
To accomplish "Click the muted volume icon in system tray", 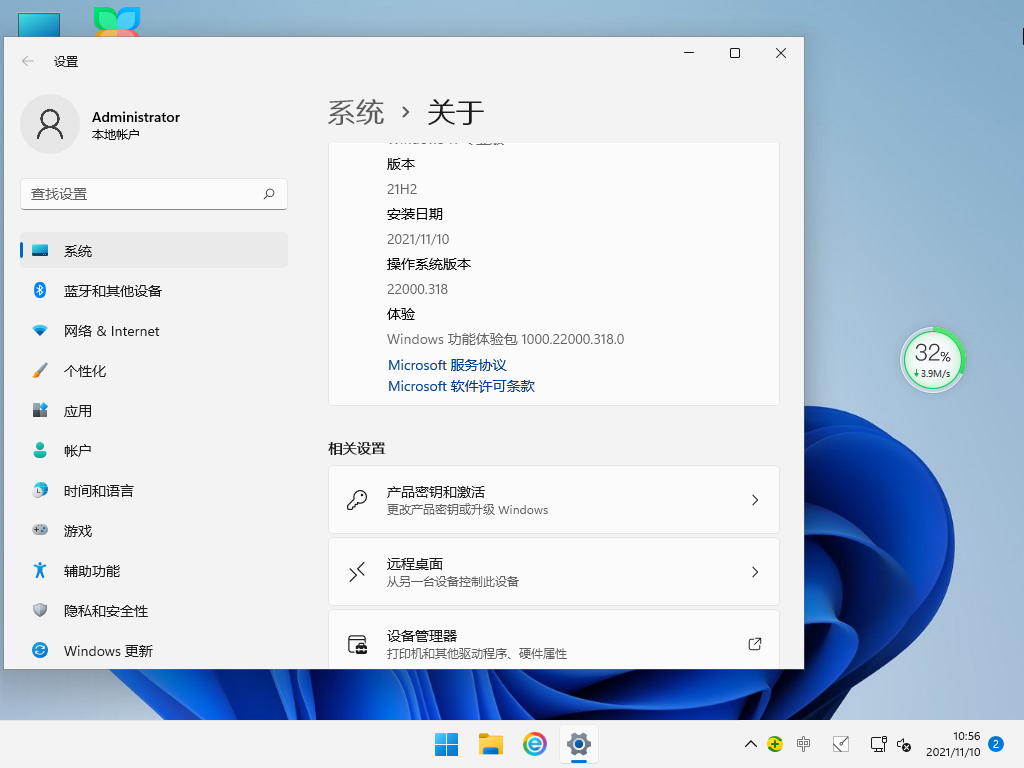I will [x=904, y=747].
